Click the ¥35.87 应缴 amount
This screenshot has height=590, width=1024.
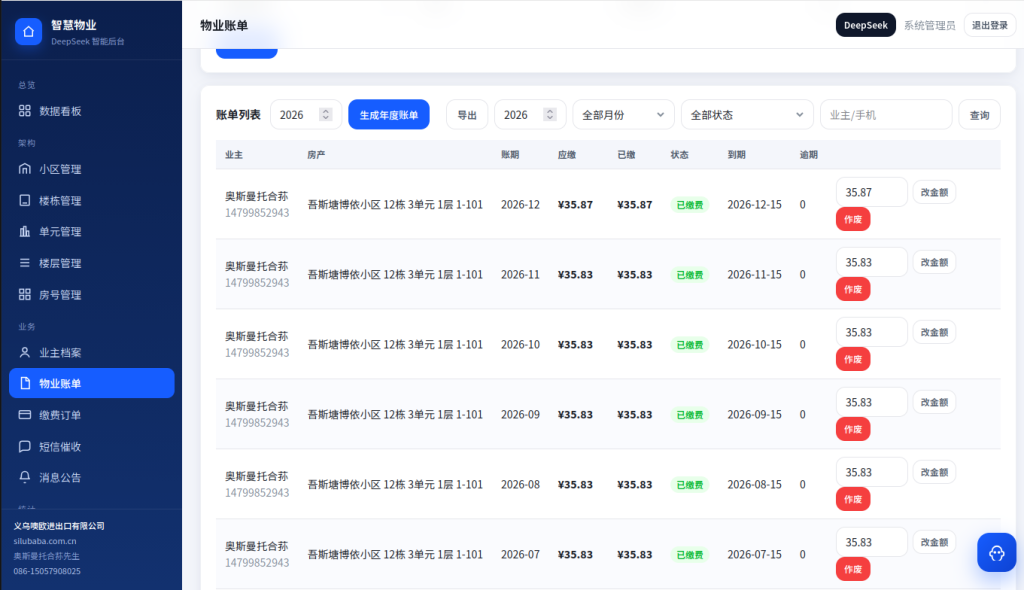pos(575,205)
